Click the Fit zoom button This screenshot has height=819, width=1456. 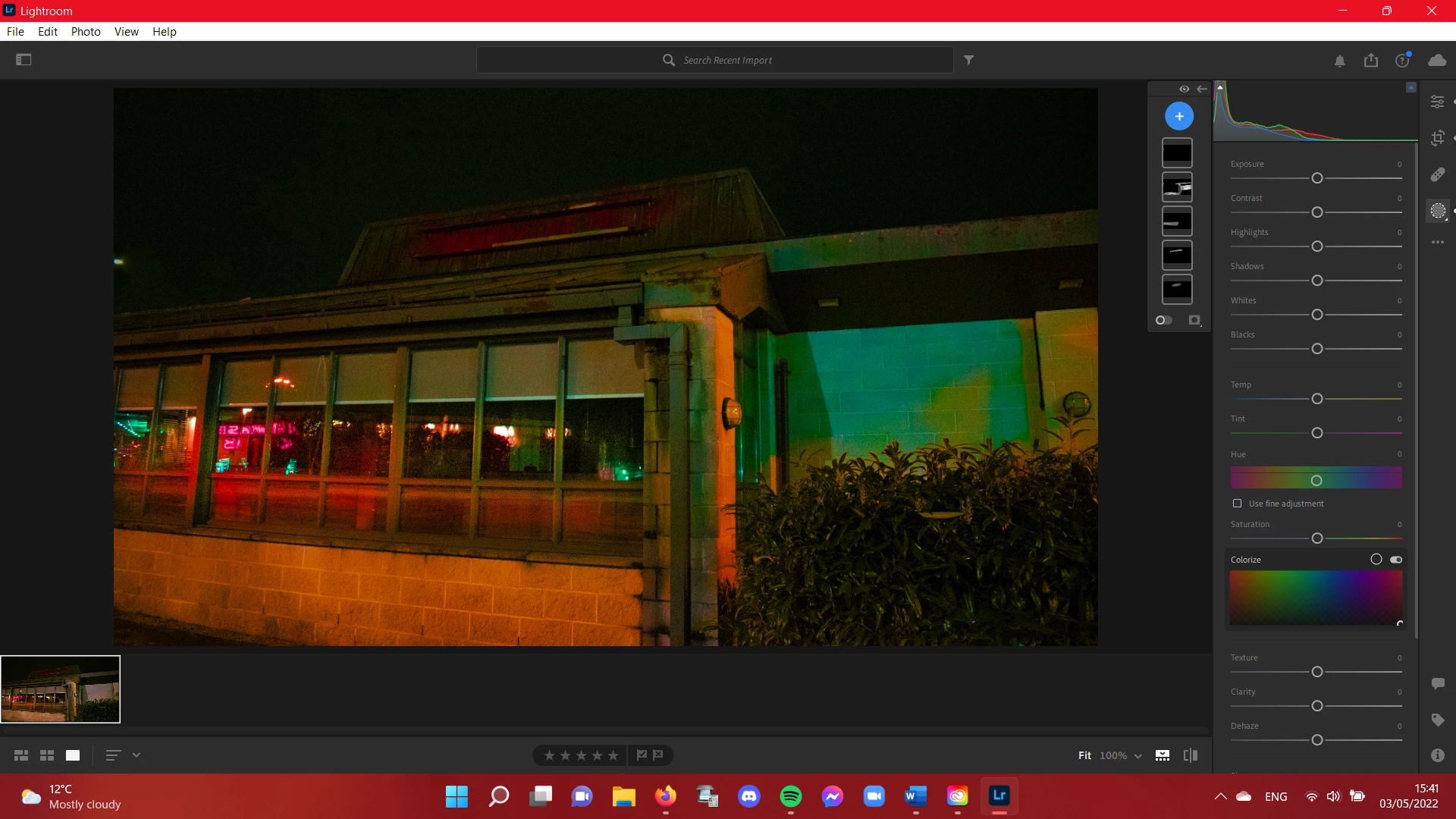(x=1084, y=755)
